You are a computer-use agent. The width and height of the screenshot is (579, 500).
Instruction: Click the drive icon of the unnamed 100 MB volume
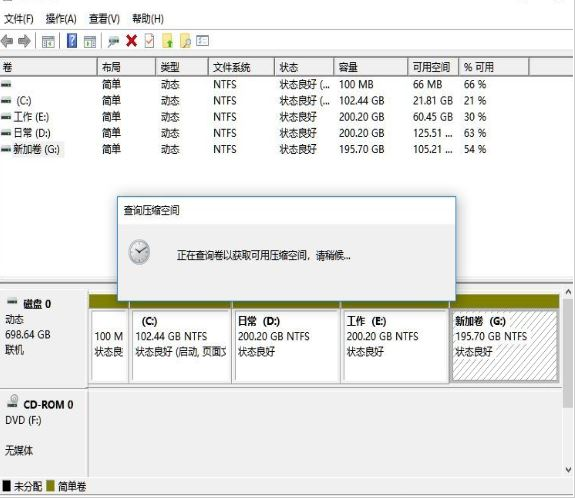point(6,85)
